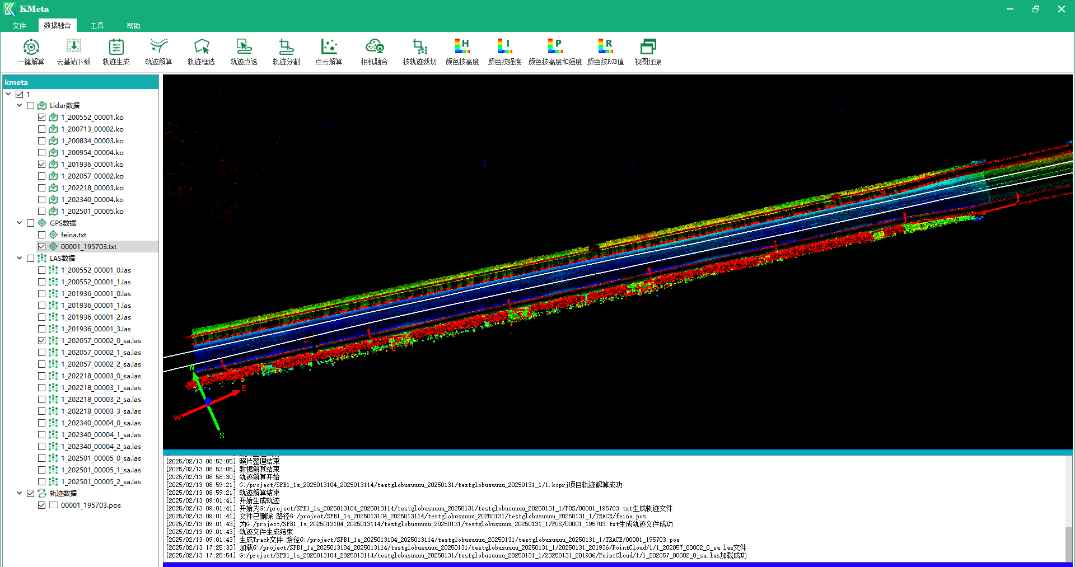
Task: Click the 云盘站下载 download icon
Action: [x=73, y=48]
